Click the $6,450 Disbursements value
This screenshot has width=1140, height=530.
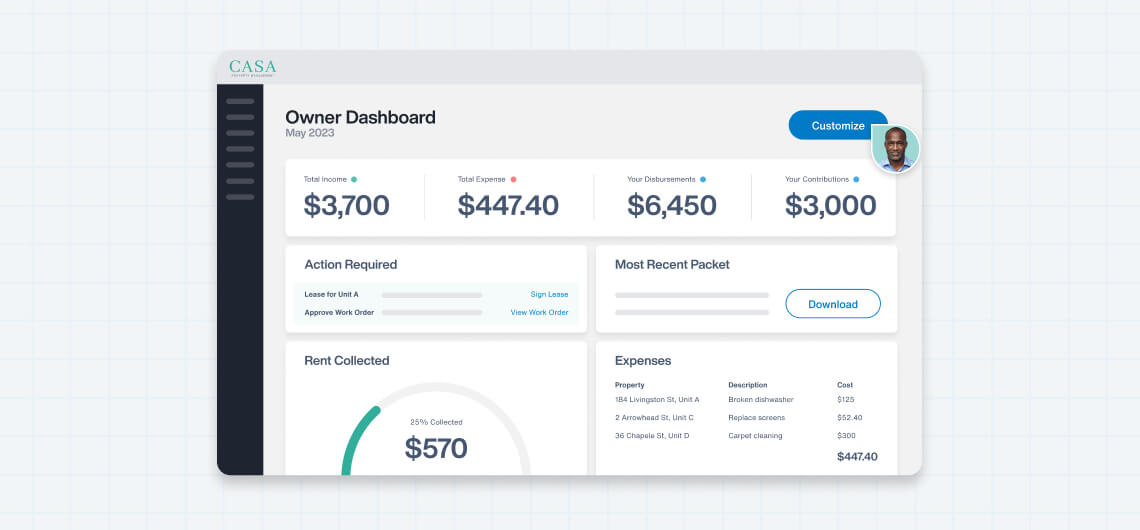[671, 206]
